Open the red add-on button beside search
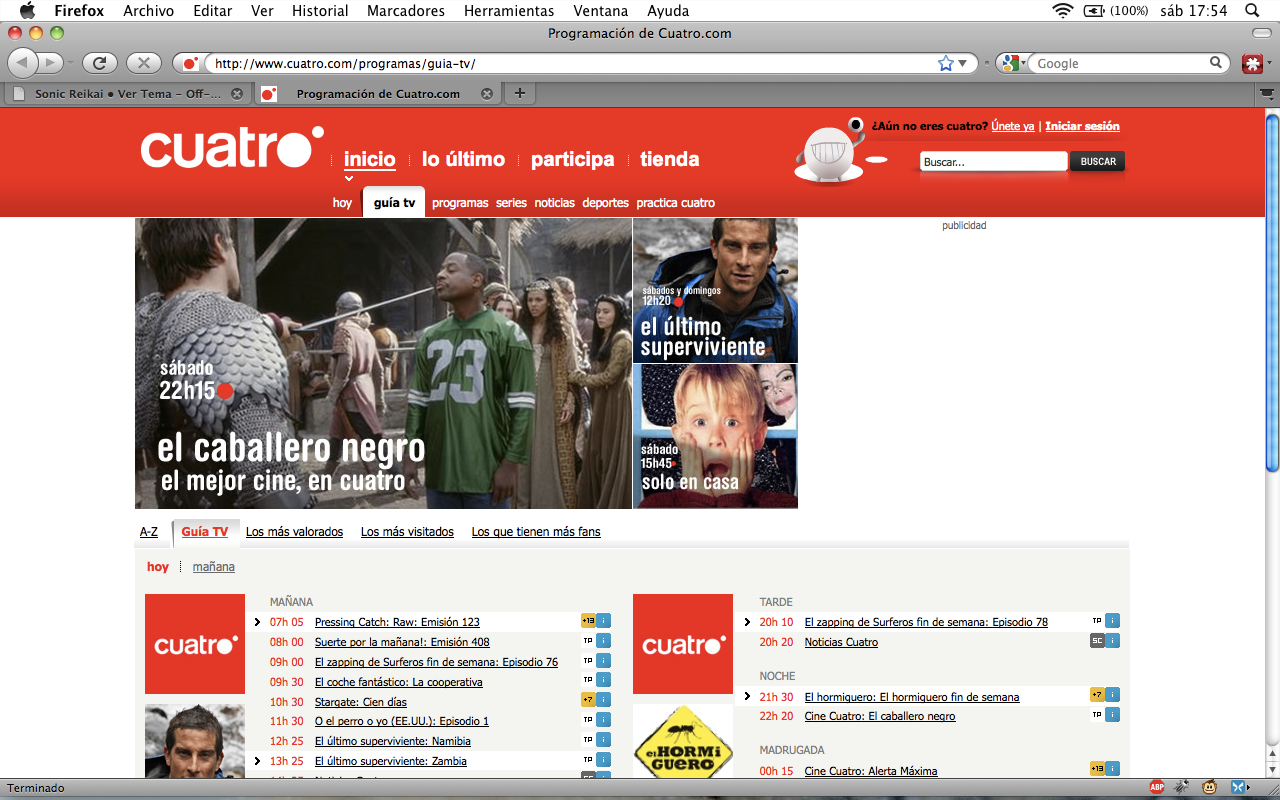 pos(1252,63)
